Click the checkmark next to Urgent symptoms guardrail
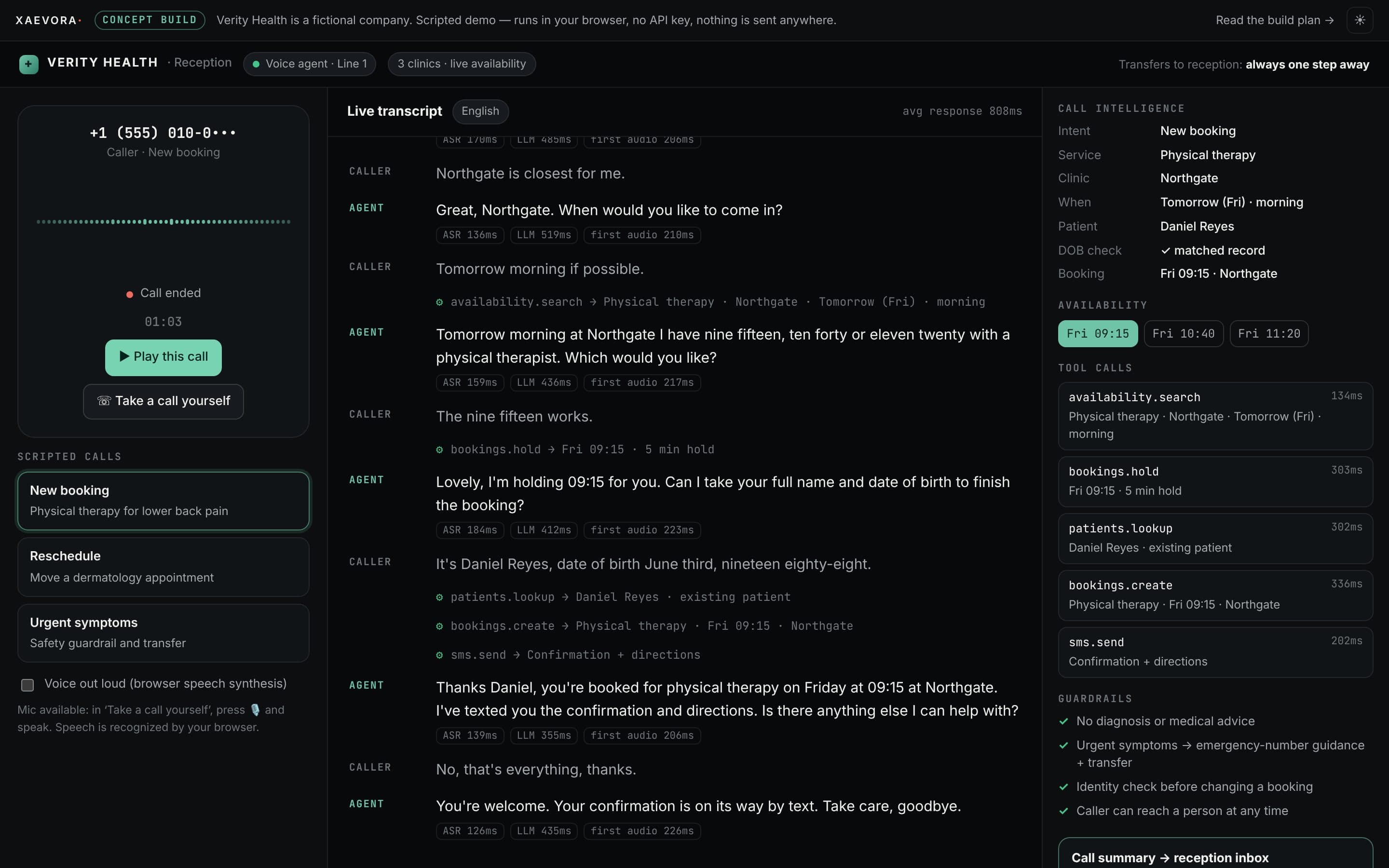This screenshot has height=868, width=1389. (1063, 745)
